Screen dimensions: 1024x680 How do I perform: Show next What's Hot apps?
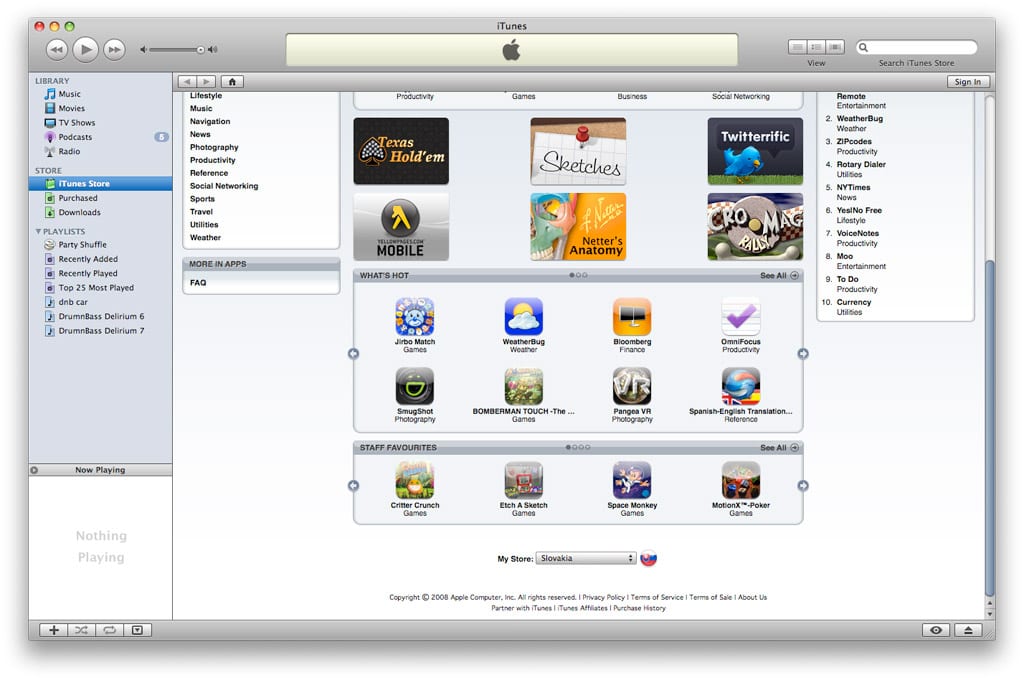tap(803, 353)
